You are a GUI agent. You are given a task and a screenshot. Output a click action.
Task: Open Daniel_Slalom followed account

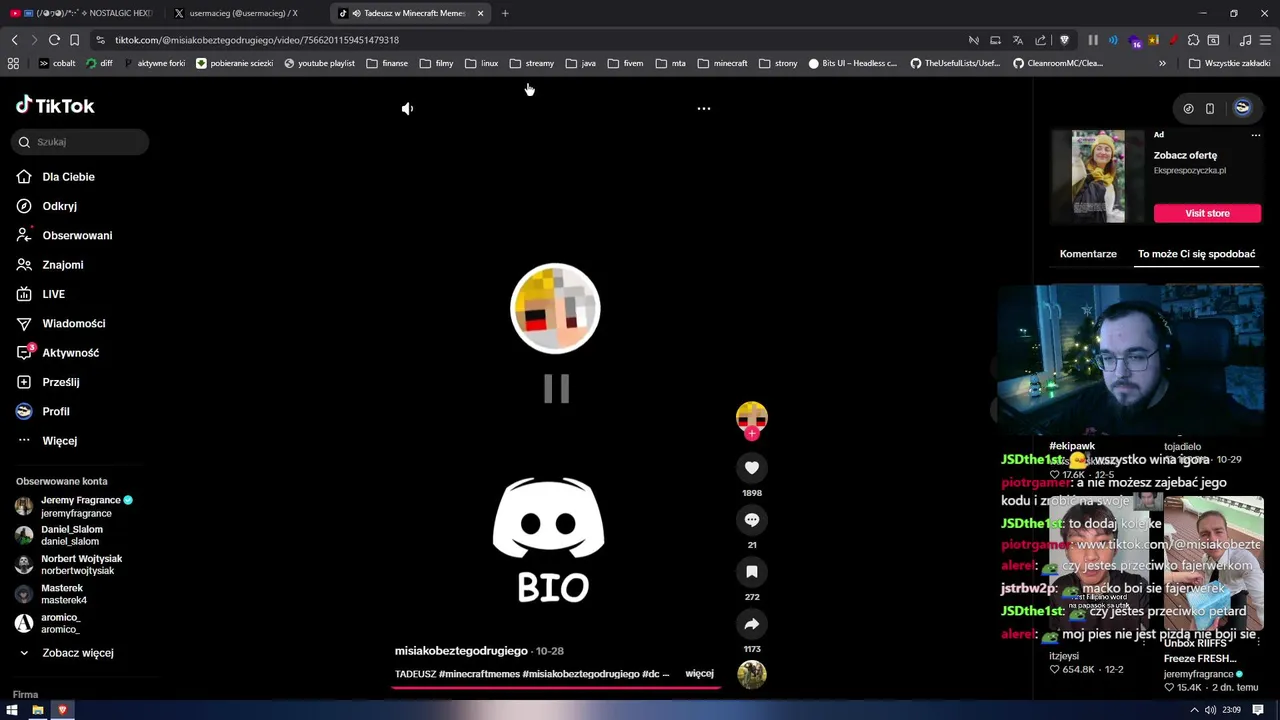pyautogui.click(x=71, y=535)
